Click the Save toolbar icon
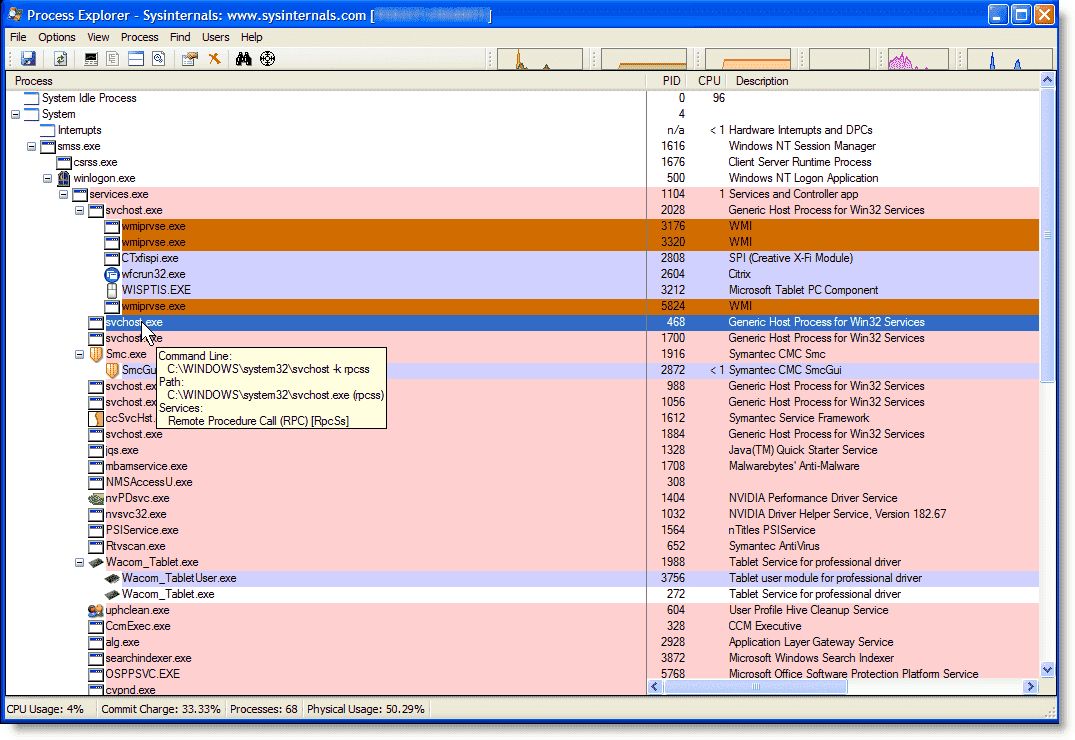This screenshot has height=740, width=1075. click(28, 59)
